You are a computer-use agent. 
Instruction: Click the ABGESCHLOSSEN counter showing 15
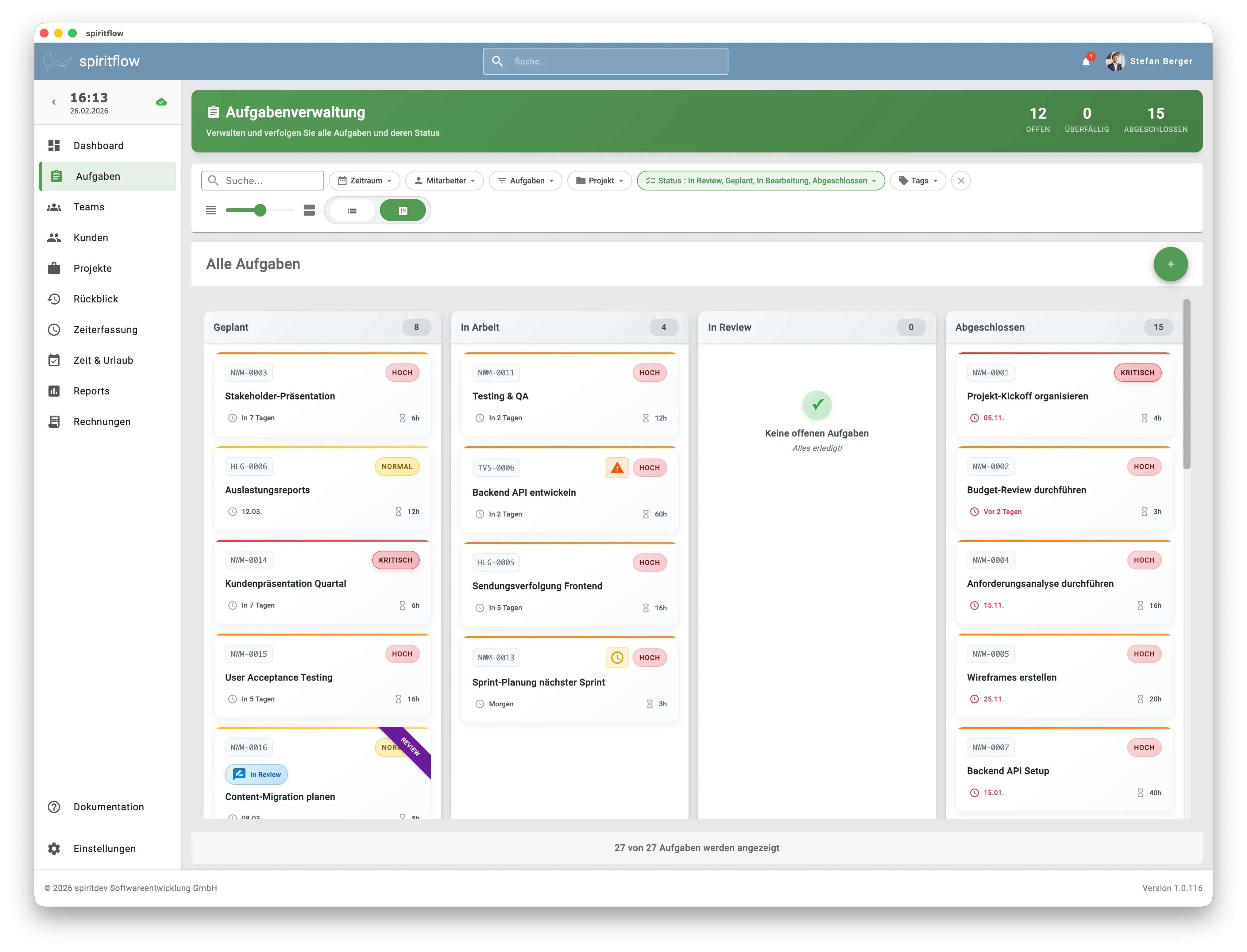pos(1155,120)
